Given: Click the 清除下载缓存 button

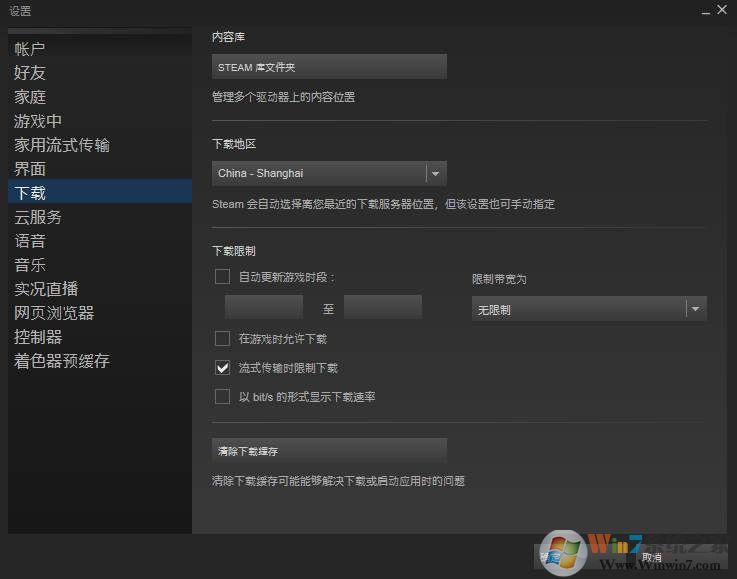Looking at the screenshot, I should 329,451.
